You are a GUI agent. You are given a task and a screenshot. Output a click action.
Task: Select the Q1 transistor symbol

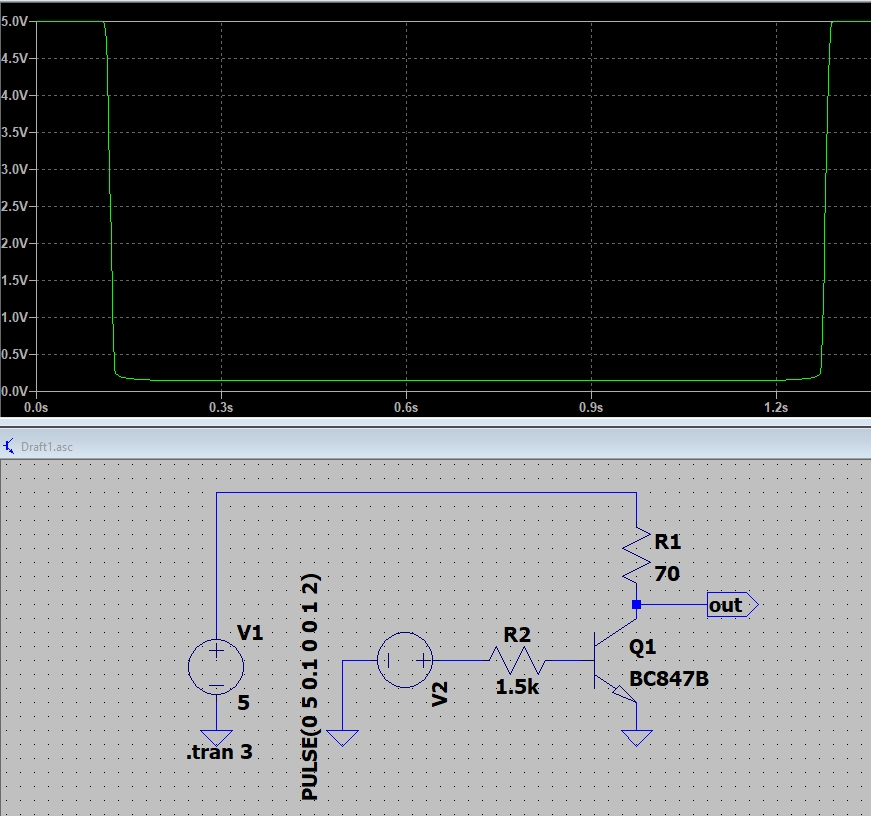point(615,660)
